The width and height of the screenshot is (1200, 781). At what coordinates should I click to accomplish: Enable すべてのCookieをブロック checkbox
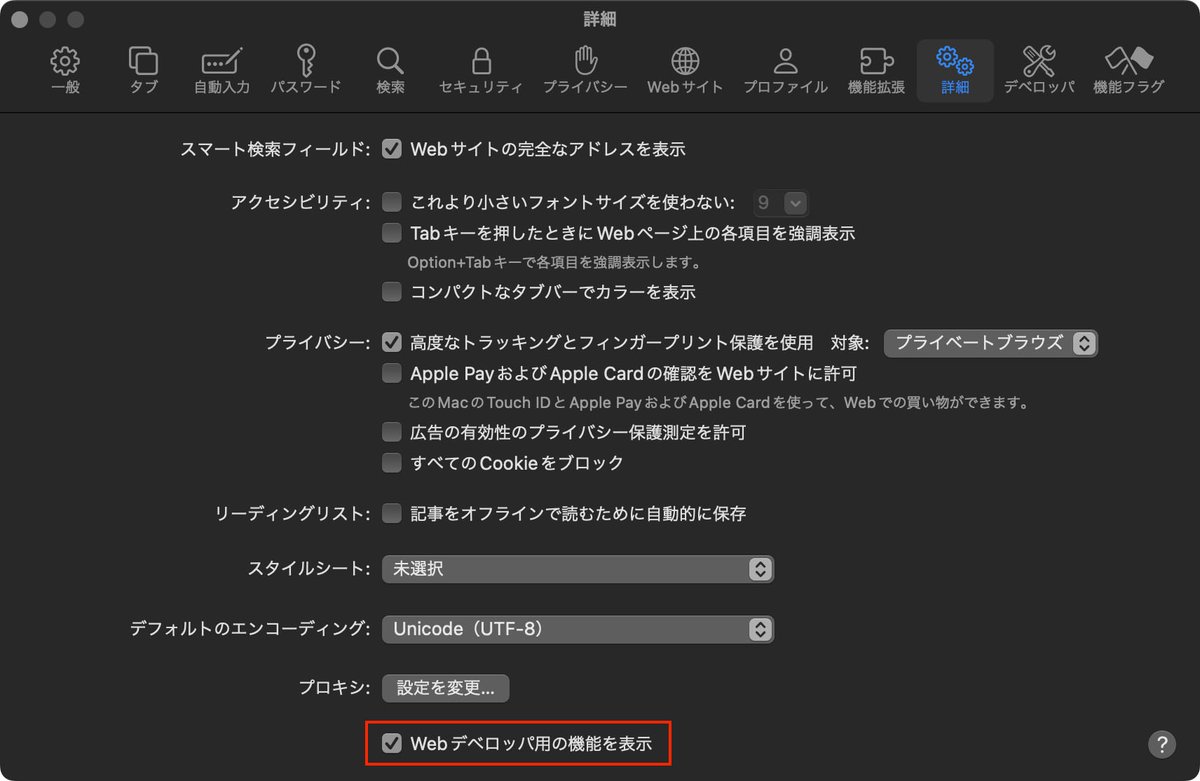pyautogui.click(x=392, y=462)
